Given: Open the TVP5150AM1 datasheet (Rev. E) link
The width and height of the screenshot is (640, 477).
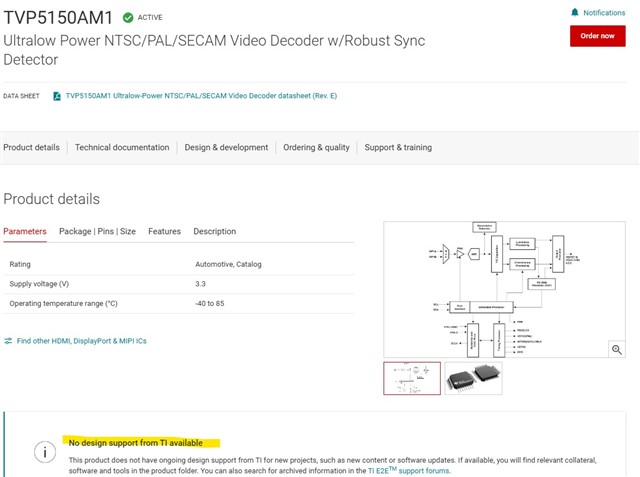Looking at the screenshot, I should [201, 96].
